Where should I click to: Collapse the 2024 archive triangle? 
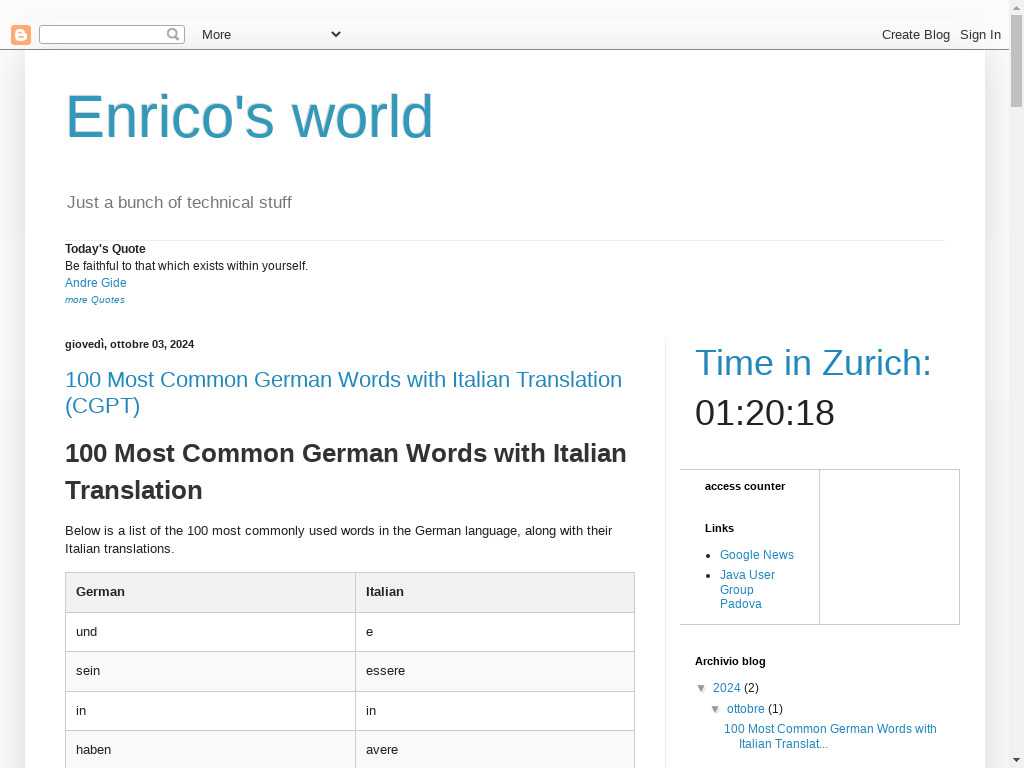(x=702, y=688)
